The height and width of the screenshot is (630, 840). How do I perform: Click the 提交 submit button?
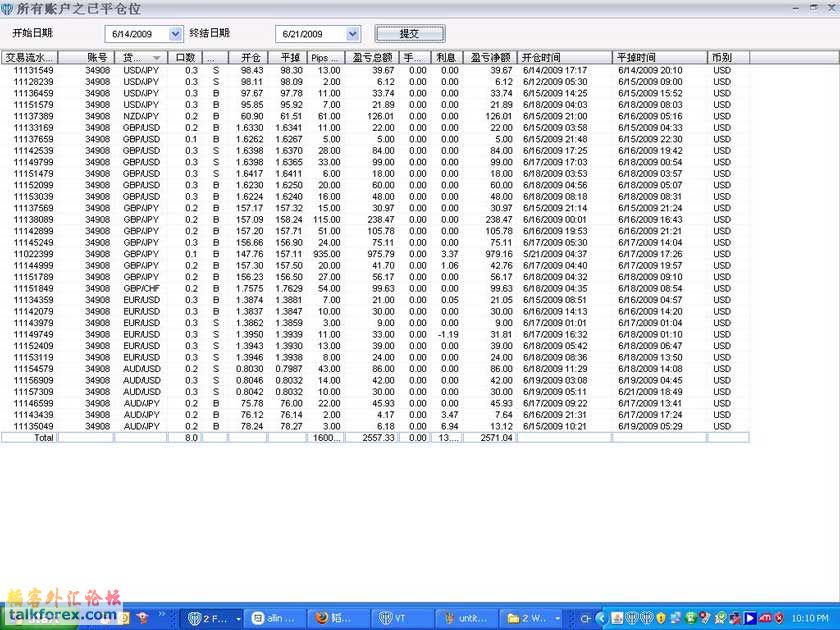point(409,34)
